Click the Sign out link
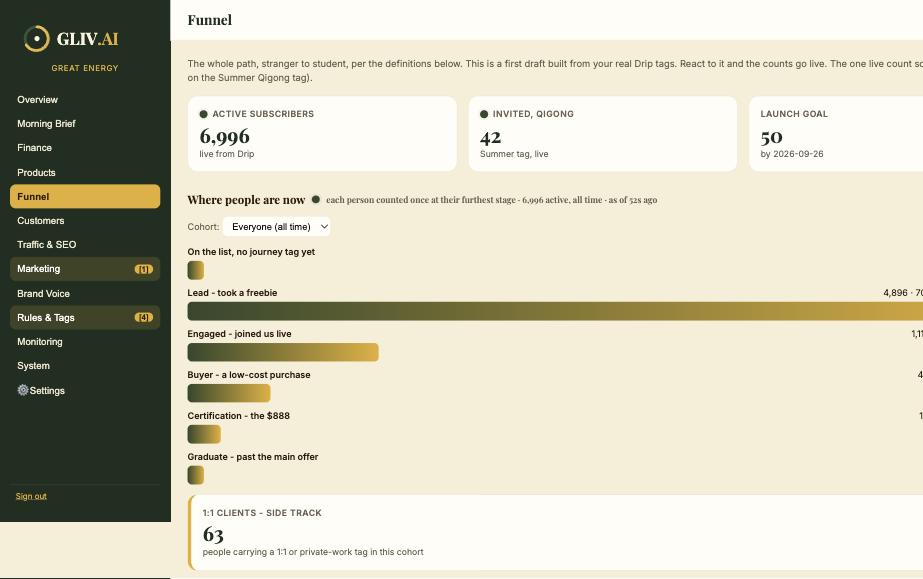 click(31, 497)
